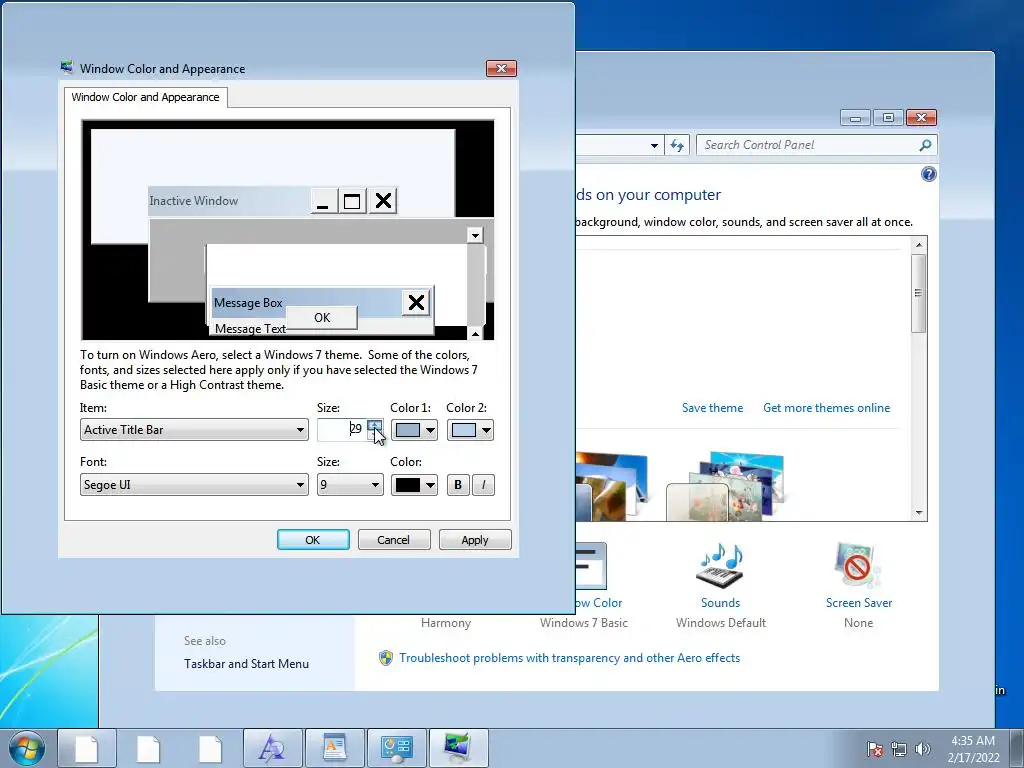This screenshot has height=768, width=1024.
Task: Click the Inactive Window title in the preview
Action: [x=193, y=201]
